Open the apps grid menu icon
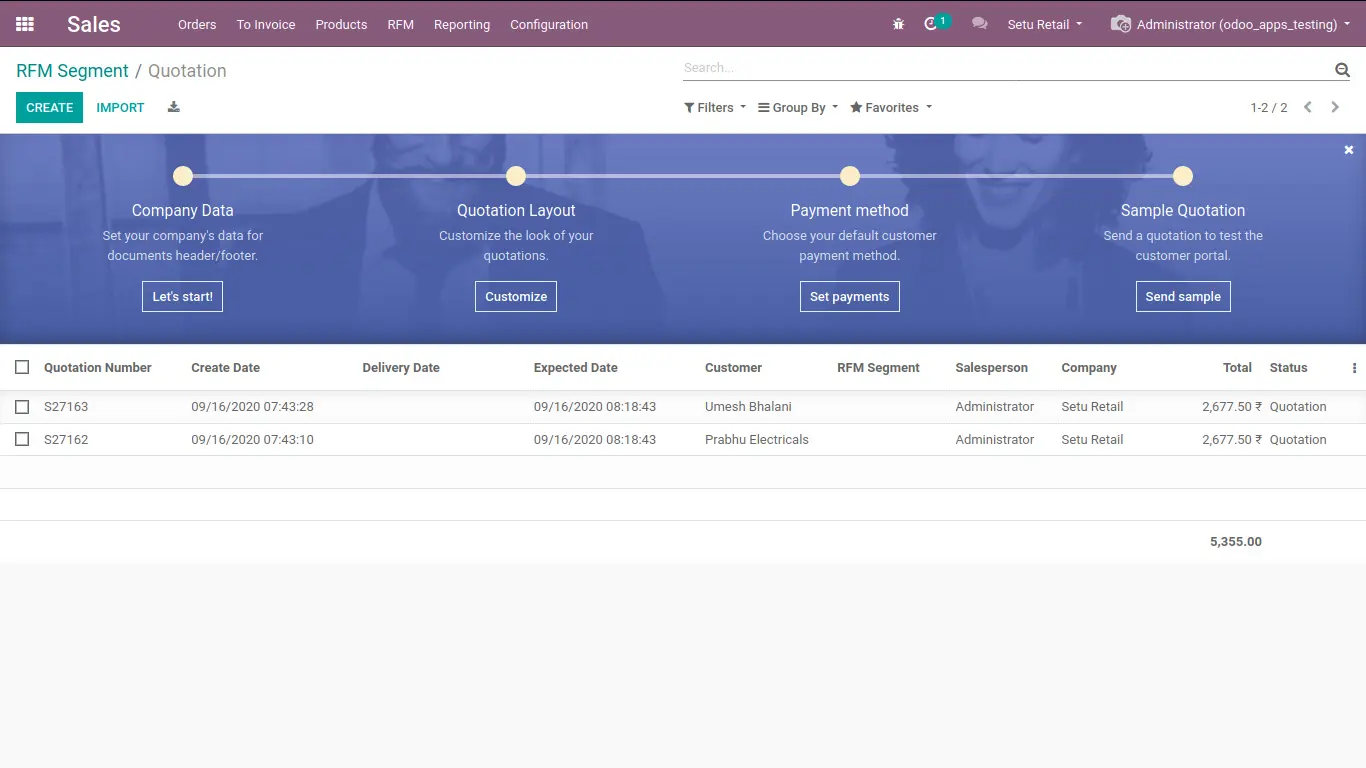Screen dimensions: 1366x768 (x=25, y=24)
